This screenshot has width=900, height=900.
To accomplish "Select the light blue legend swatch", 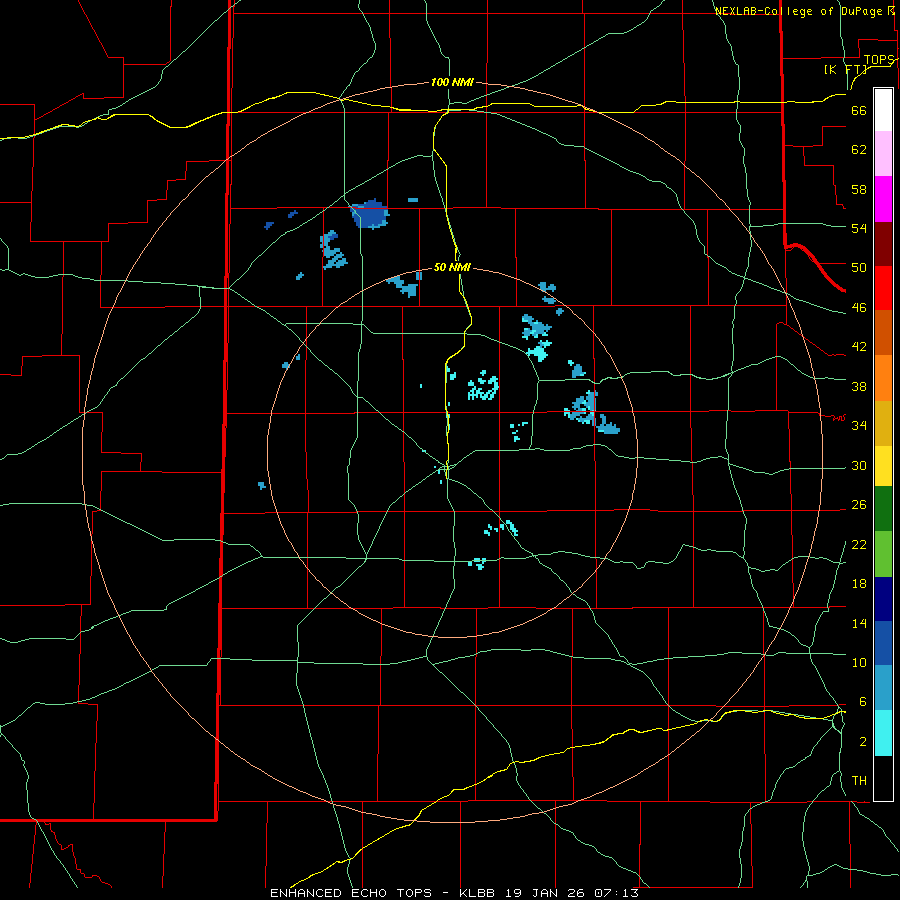I will (883, 688).
